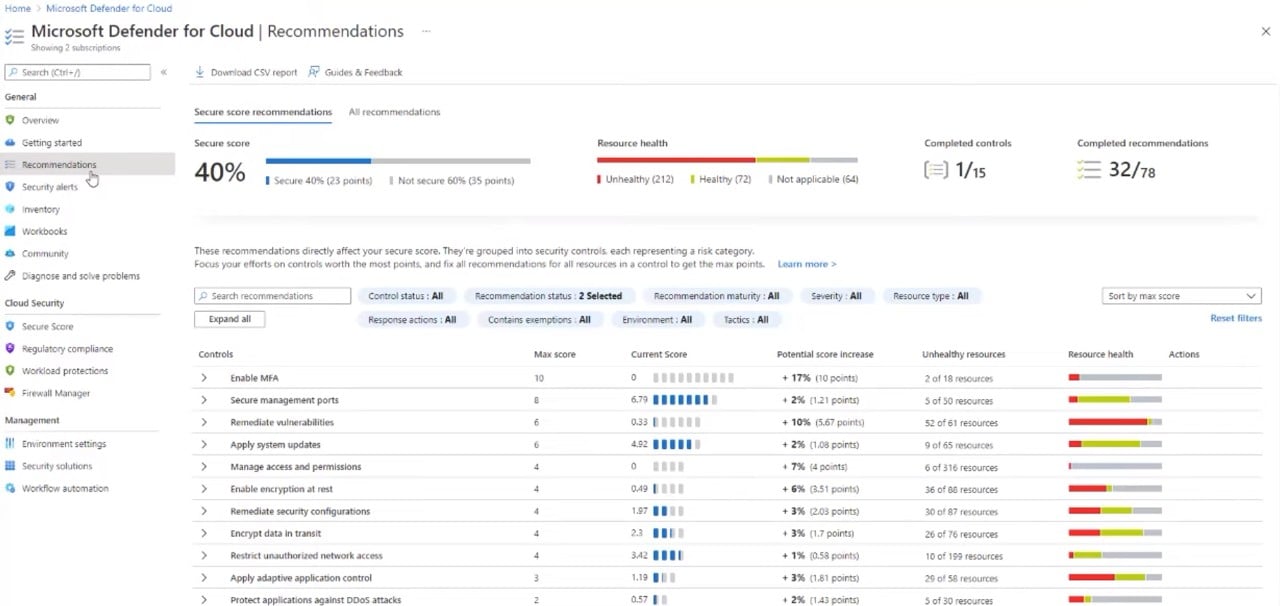The width and height of the screenshot is (1280, 606).
Task: Switch to the All recommendations tab
Action: click(x=394, y=112)
